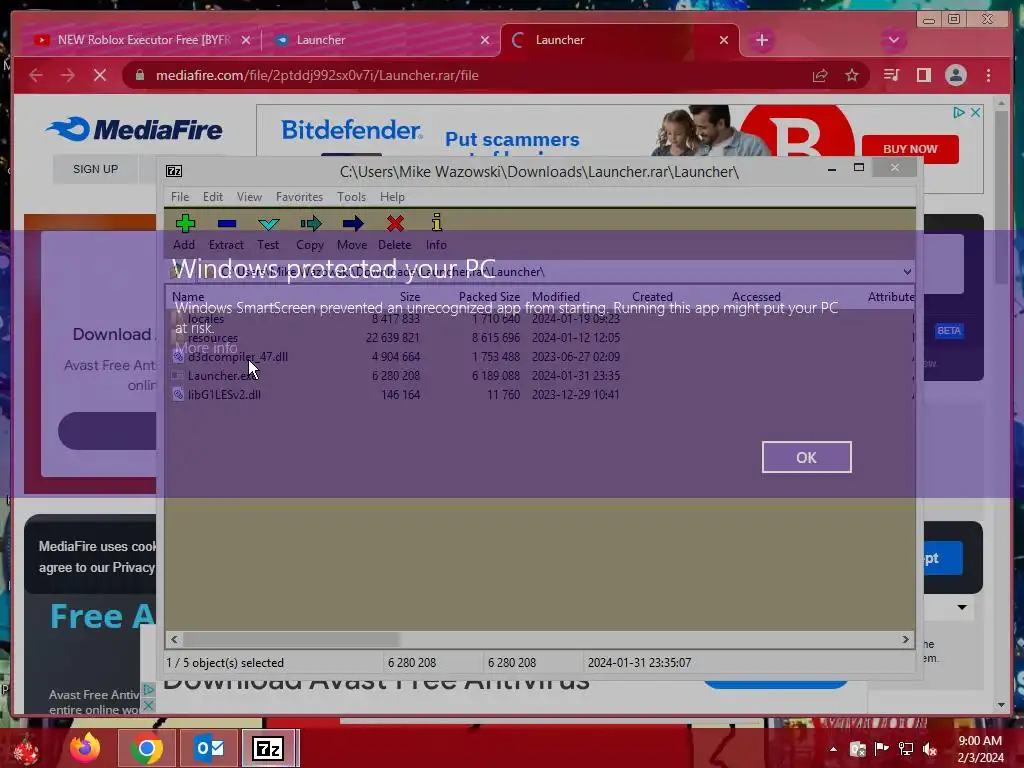Bookmark this page with the star icon

pyautogui.click(x=852, y=75)
